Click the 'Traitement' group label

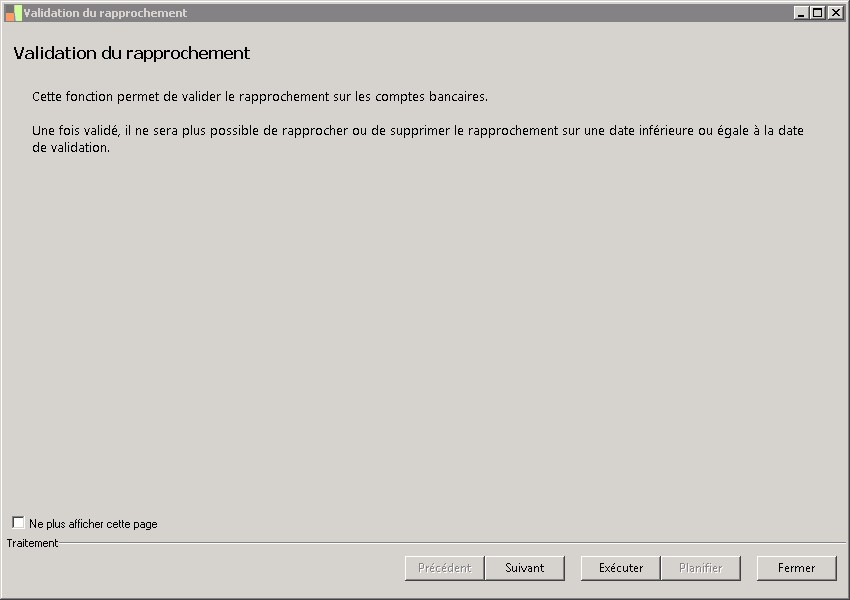pyautogui.click(x=32, y=543)
